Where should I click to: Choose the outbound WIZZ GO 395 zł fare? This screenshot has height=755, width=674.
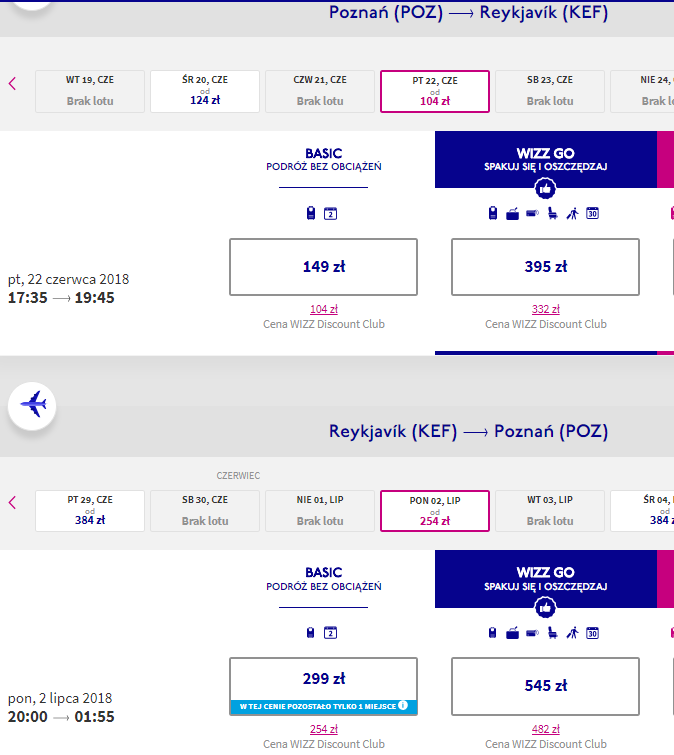point(545,267)
